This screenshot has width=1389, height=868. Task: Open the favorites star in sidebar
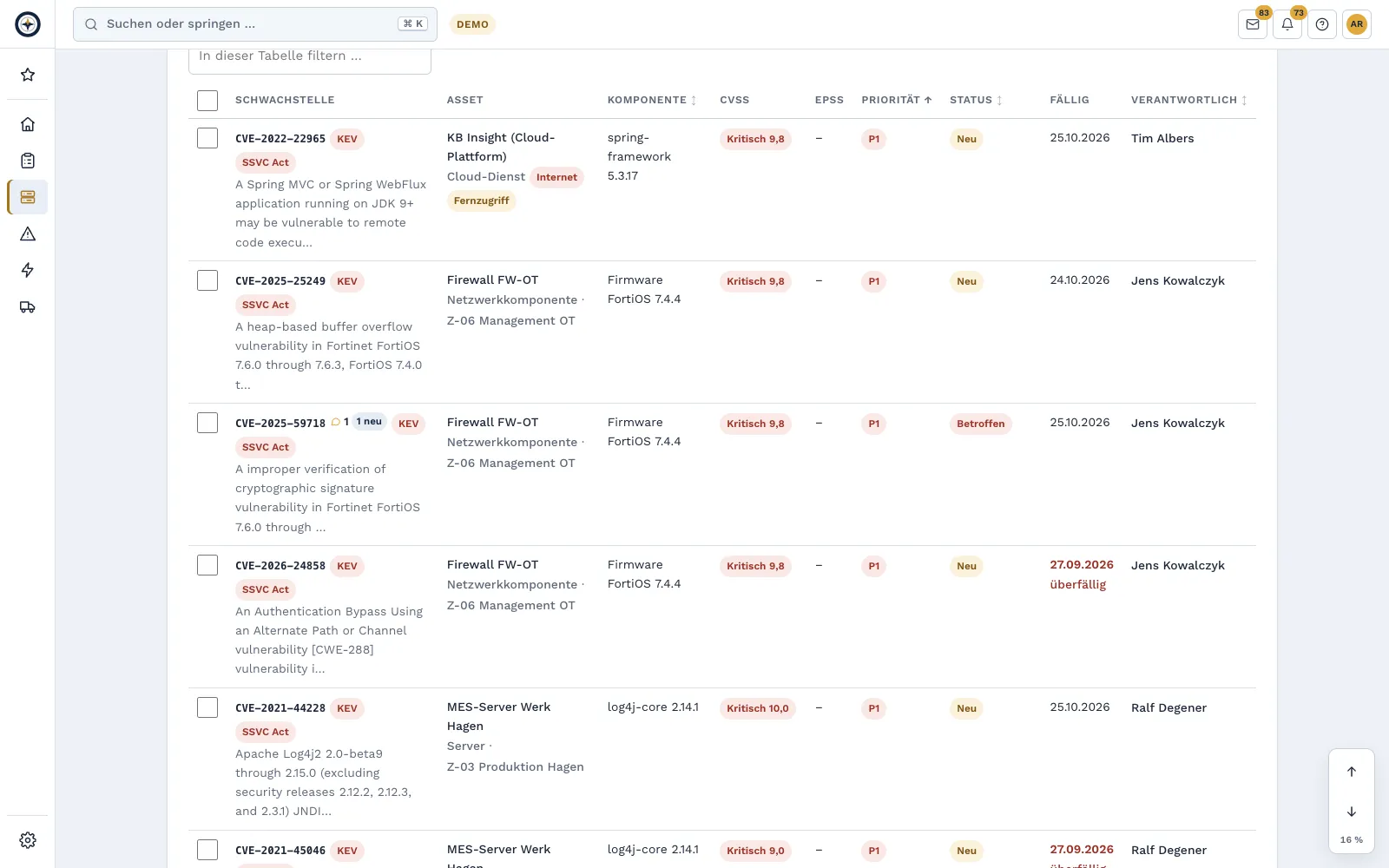click(28, 75)
